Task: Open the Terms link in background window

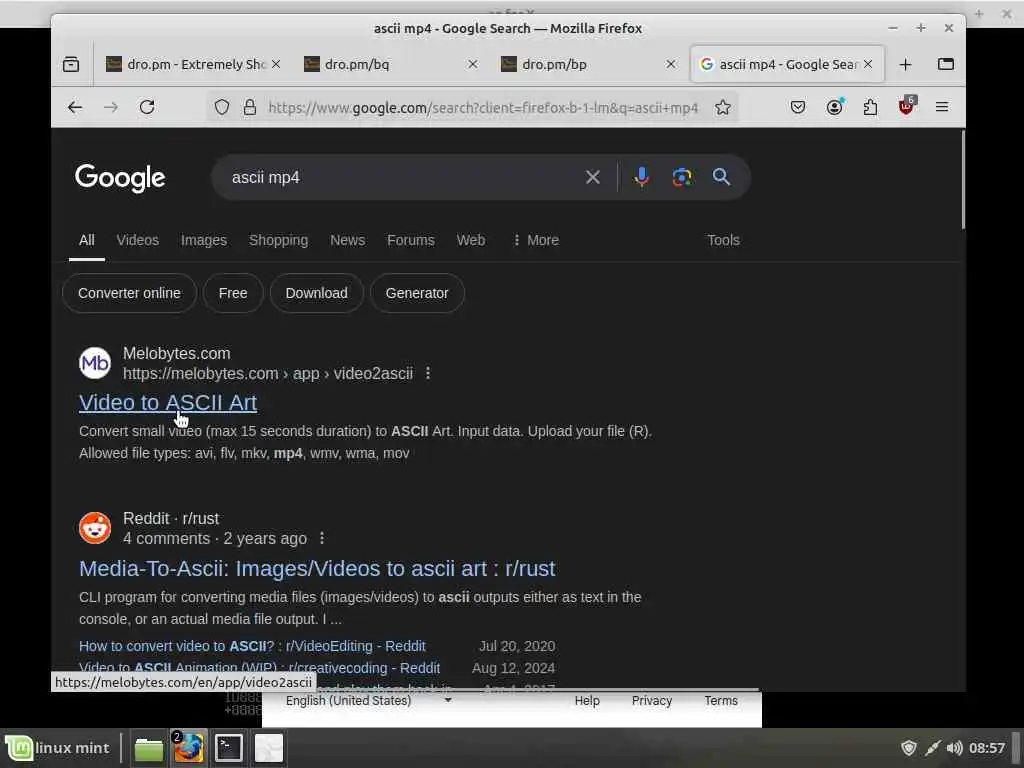Action: [x=721, y=701]
